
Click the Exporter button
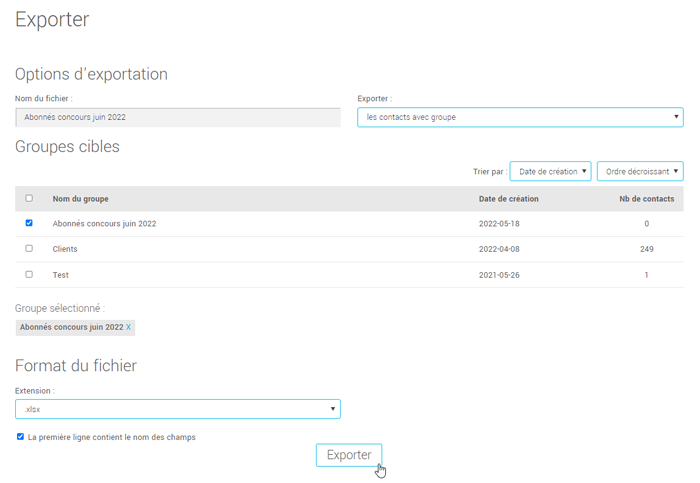[348, 455]
